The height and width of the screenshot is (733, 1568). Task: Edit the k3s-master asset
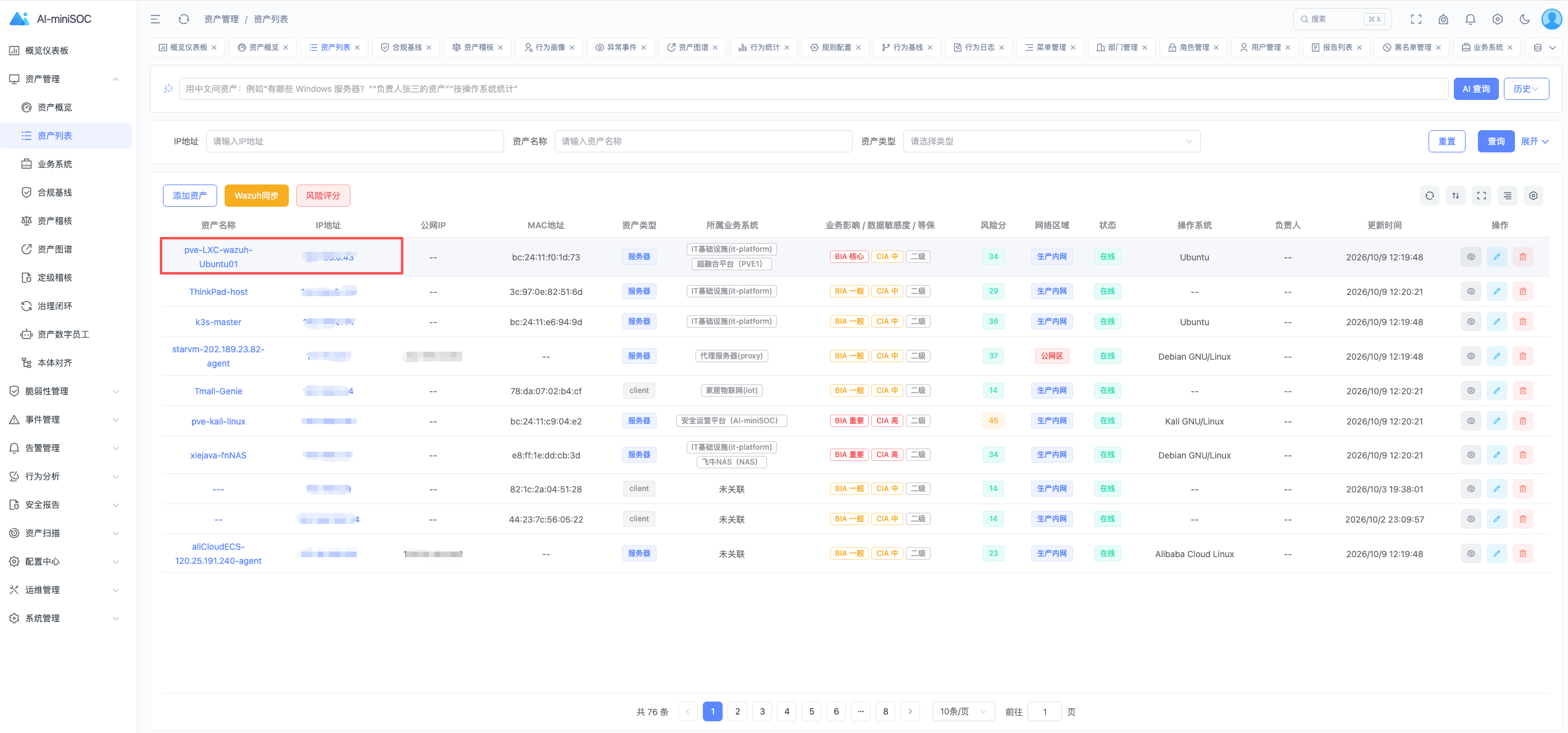1497,321
